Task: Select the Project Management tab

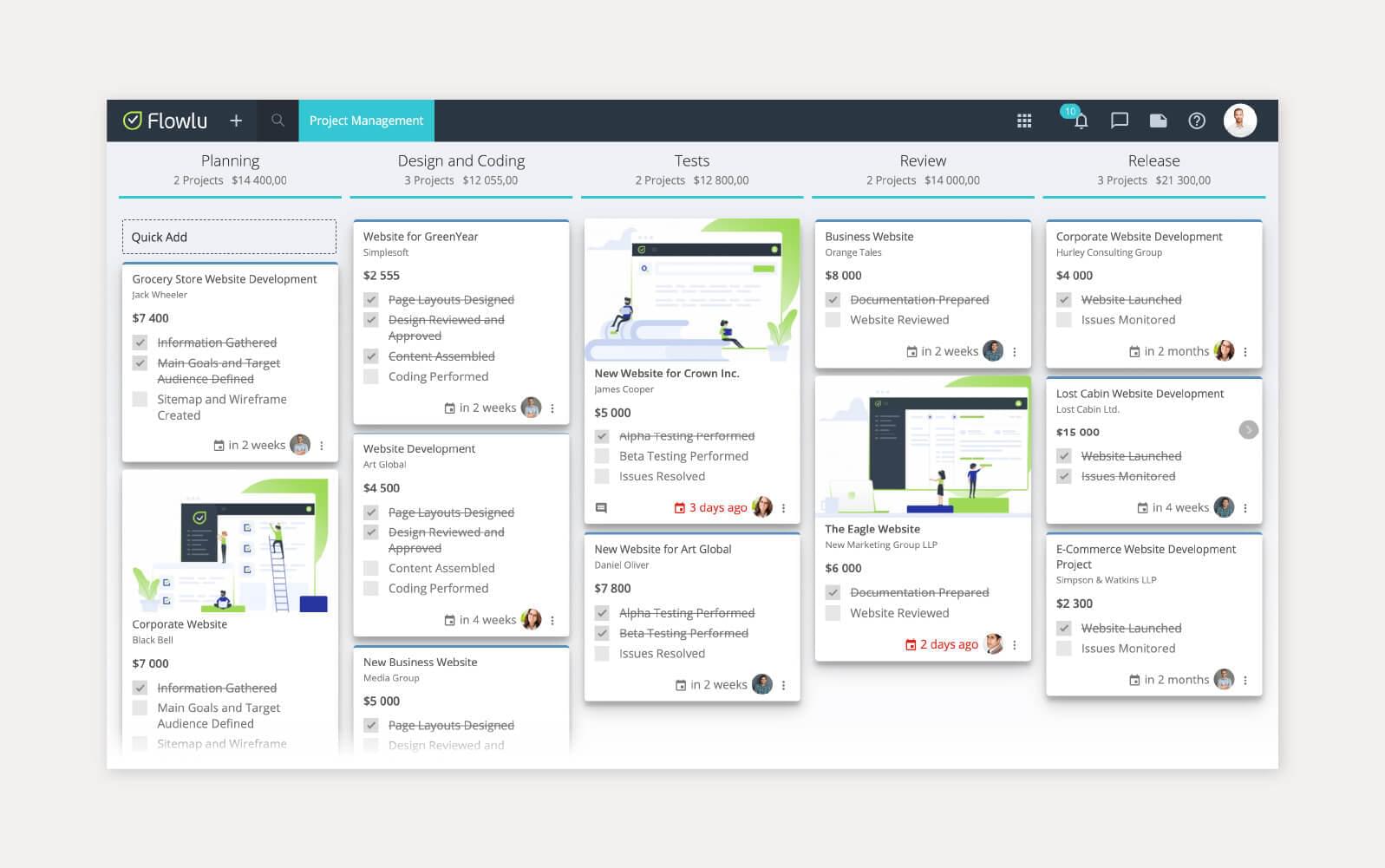Action: pos(366,121)
